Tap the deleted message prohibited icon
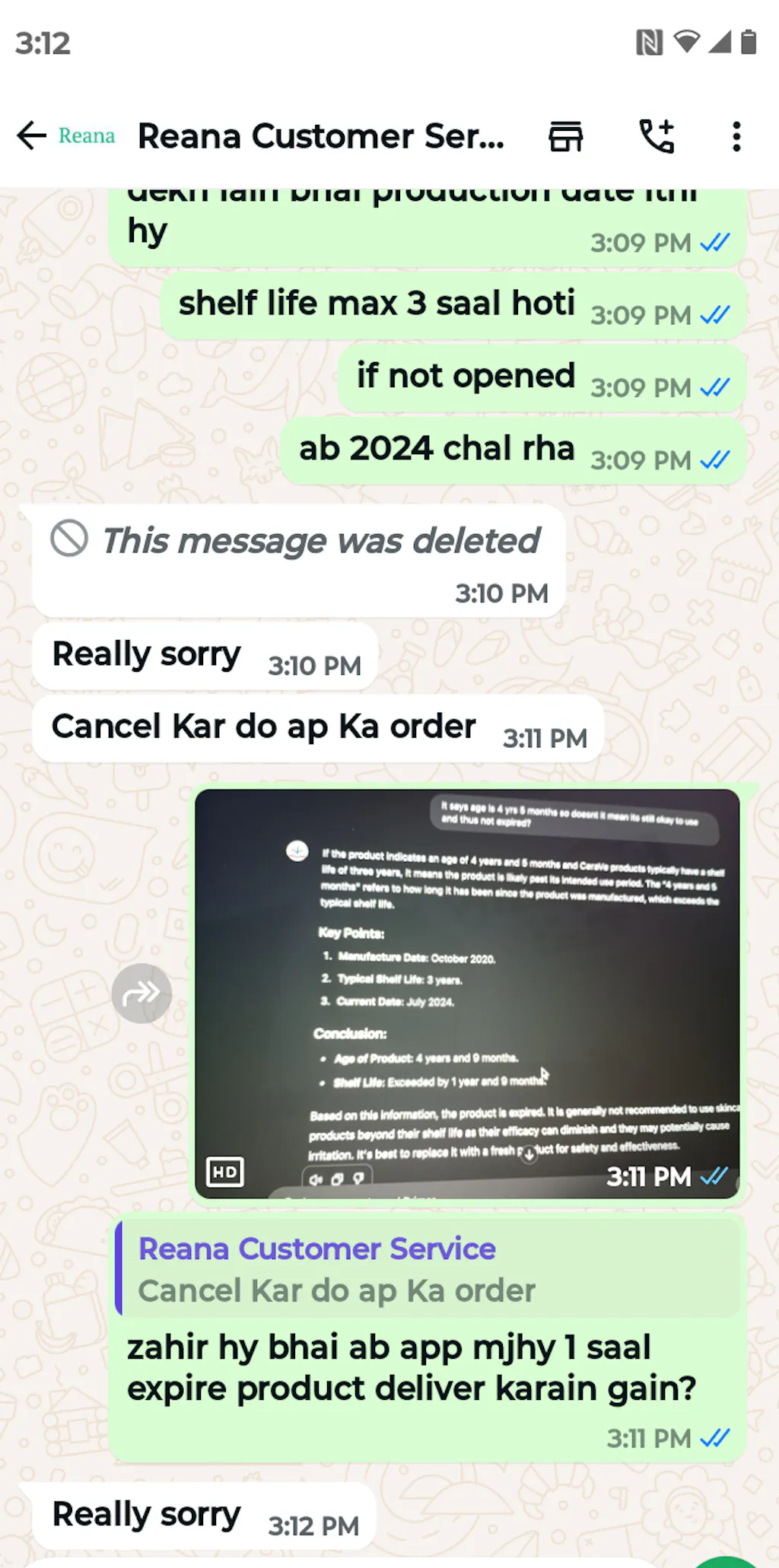Image resolution: width=779 pixels, height=1568 pixels. [69, 539]
